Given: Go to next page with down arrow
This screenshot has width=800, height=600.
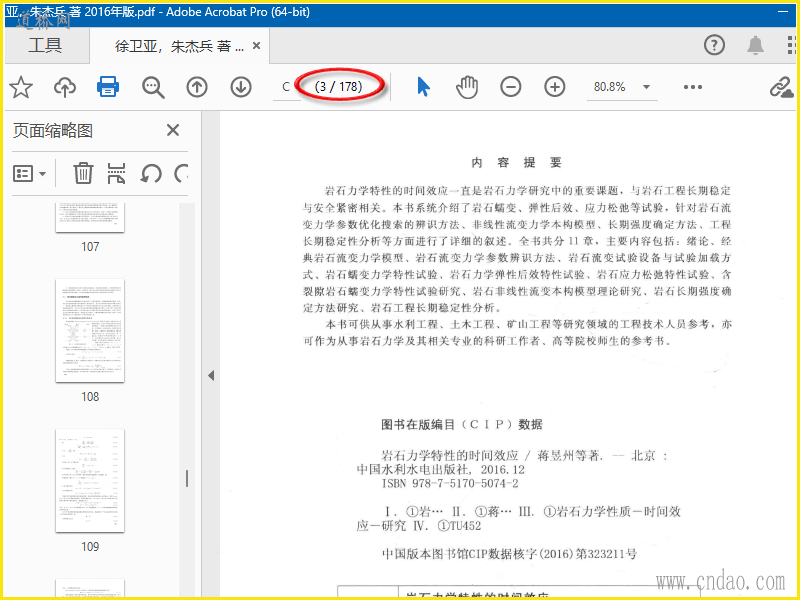Looking at the screenshot, I should pos(241,87).
